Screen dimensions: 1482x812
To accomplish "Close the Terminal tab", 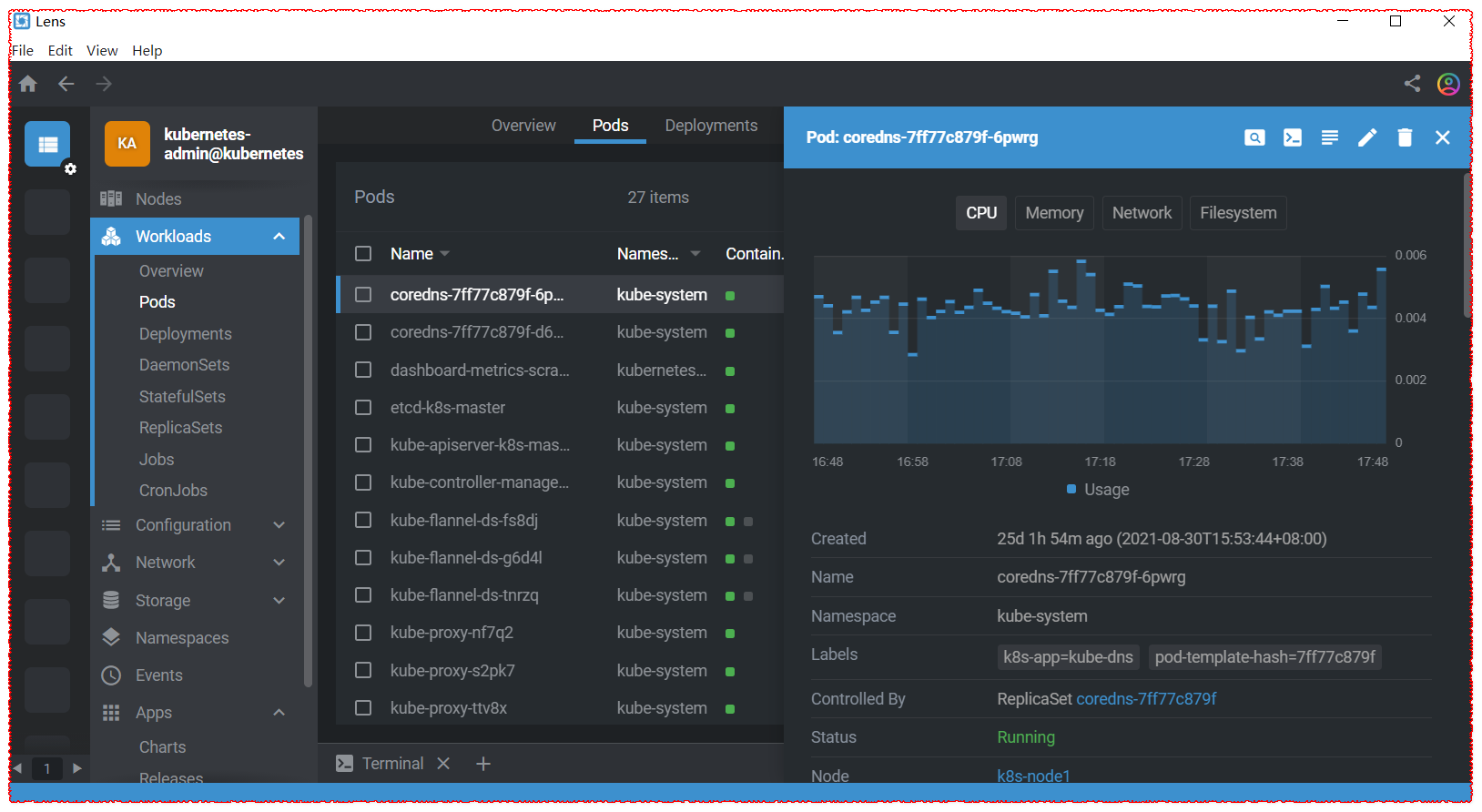I will (443, 764).
